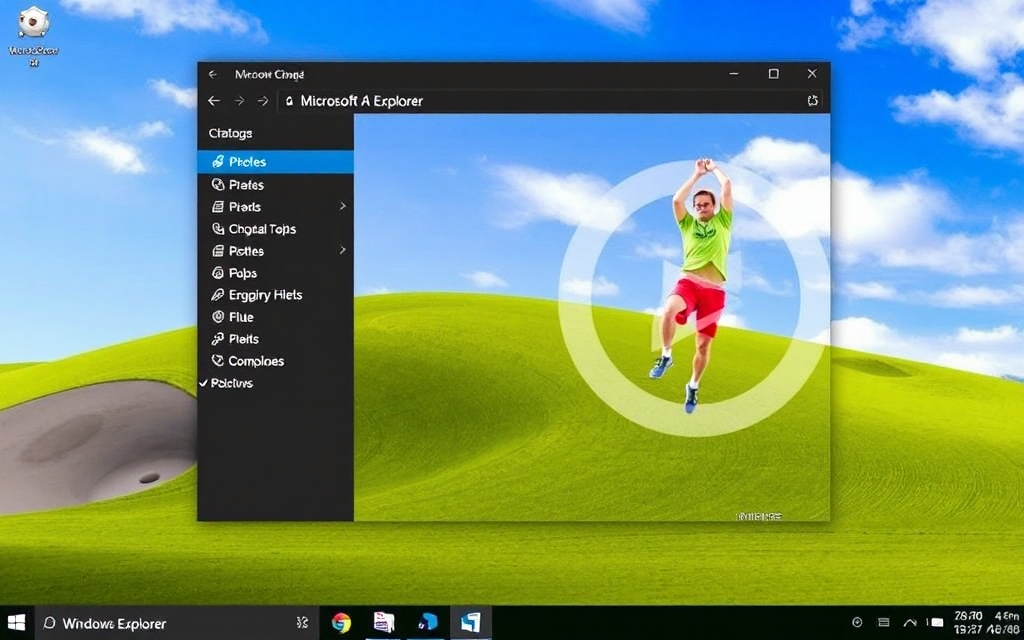Refresh using the icon right of the address bar
This screenshot has width=1024, height=640.
click(x=812, y=101)
